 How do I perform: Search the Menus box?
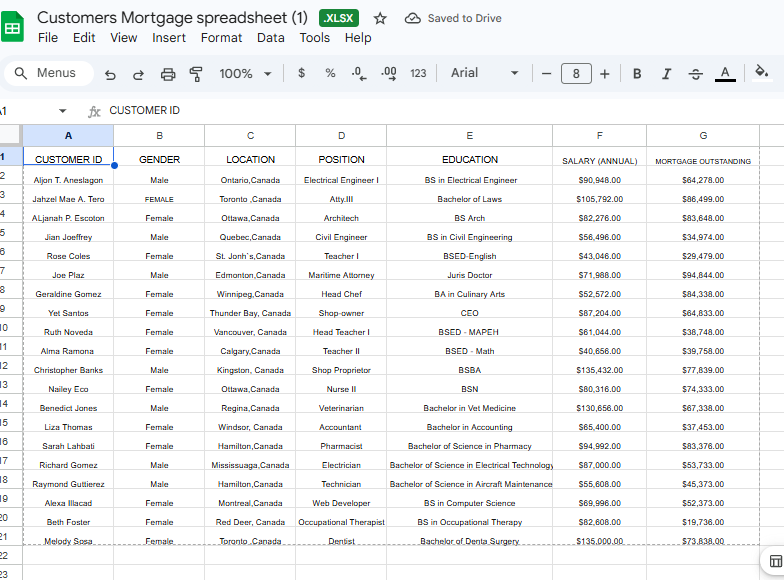pos(48,73)
